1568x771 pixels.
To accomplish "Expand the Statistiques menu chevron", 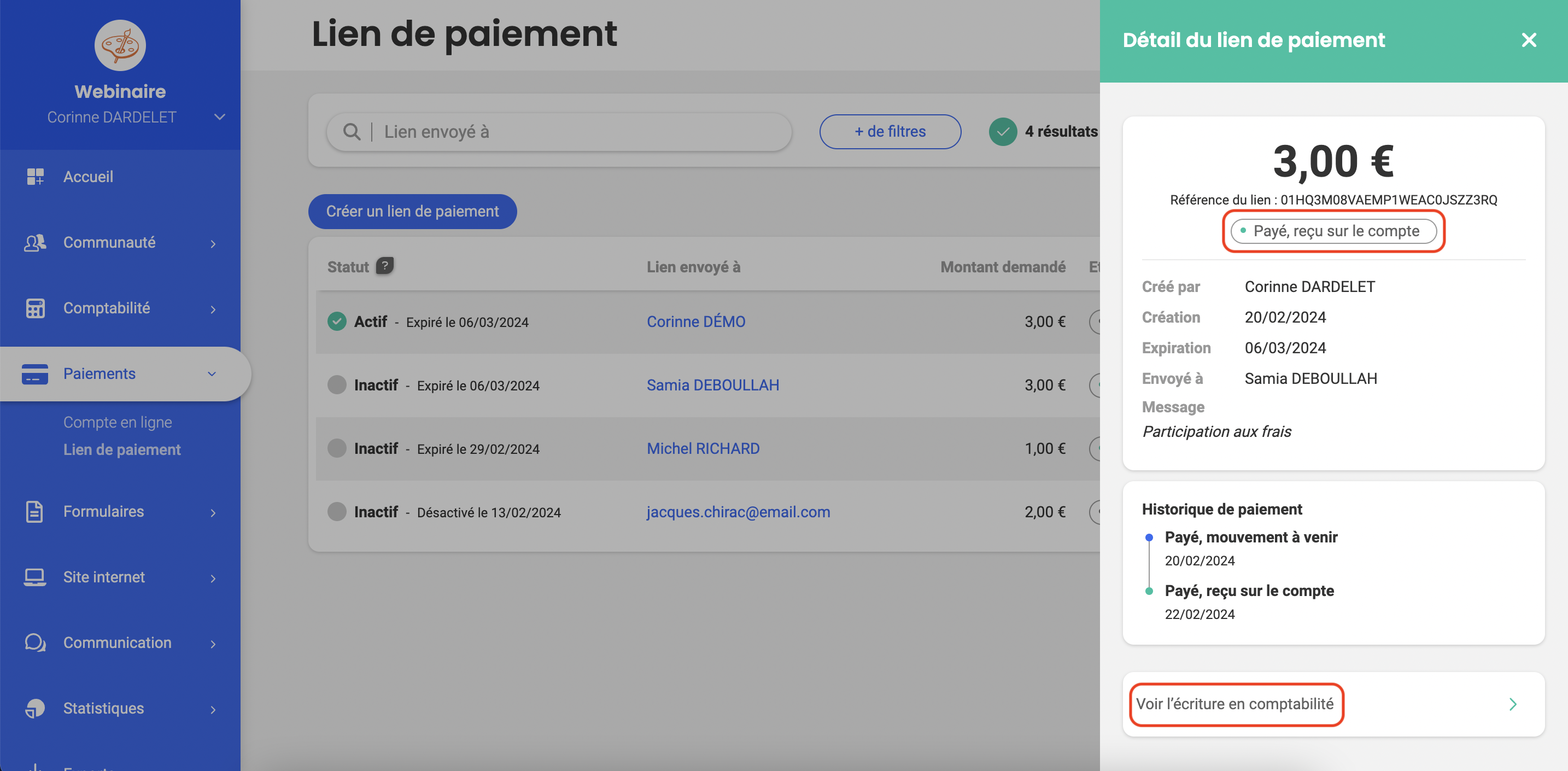I will click(x=213, y=710).
